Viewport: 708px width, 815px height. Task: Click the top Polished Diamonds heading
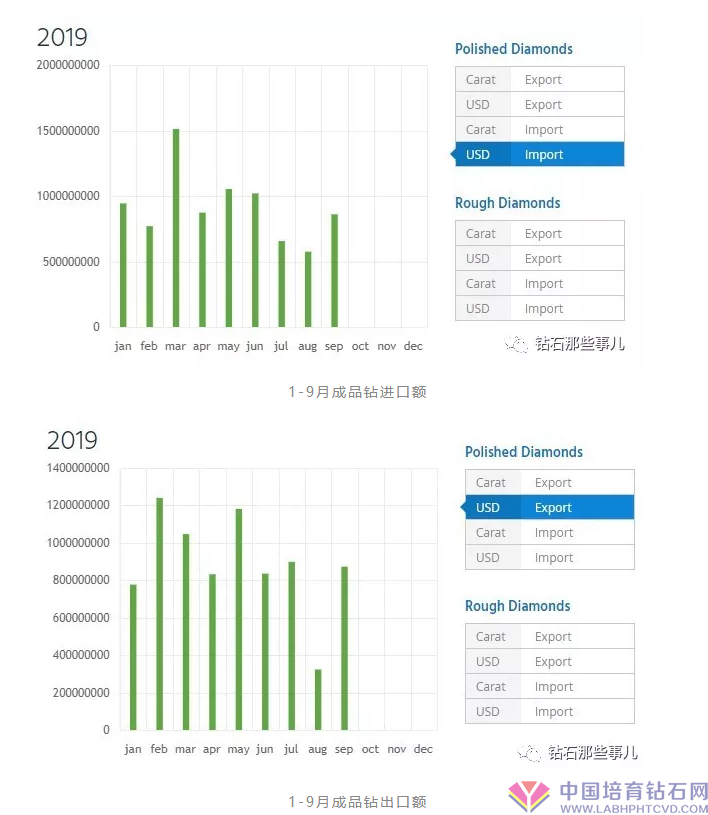[x=514, y=49]
